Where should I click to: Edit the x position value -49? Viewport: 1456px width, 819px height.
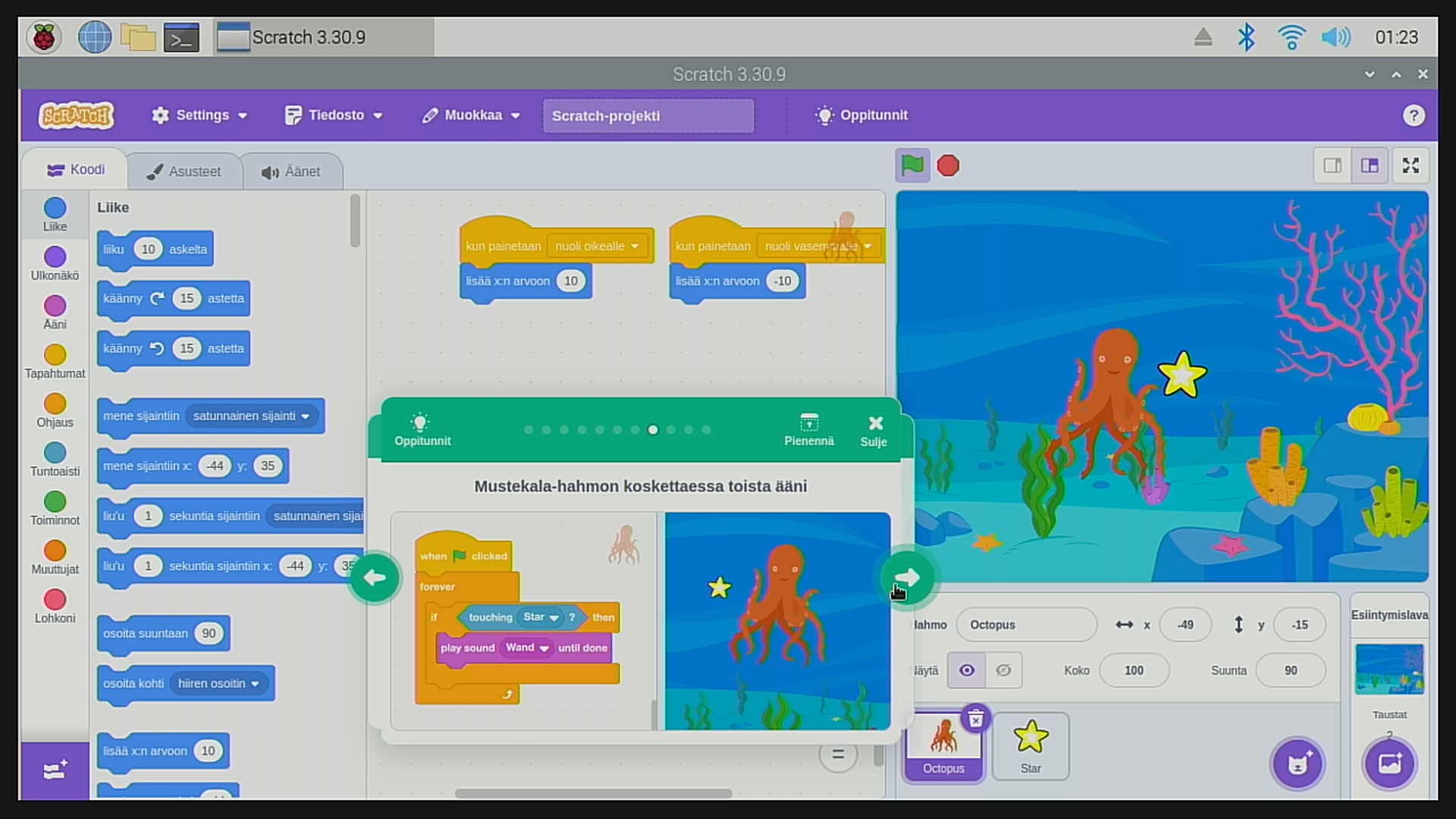[1185, 625]
